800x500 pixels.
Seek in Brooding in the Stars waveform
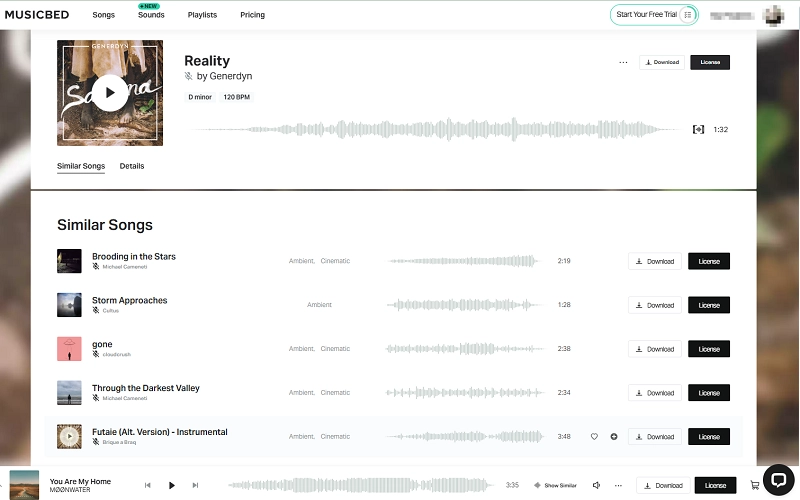click(x=463, y=261)
